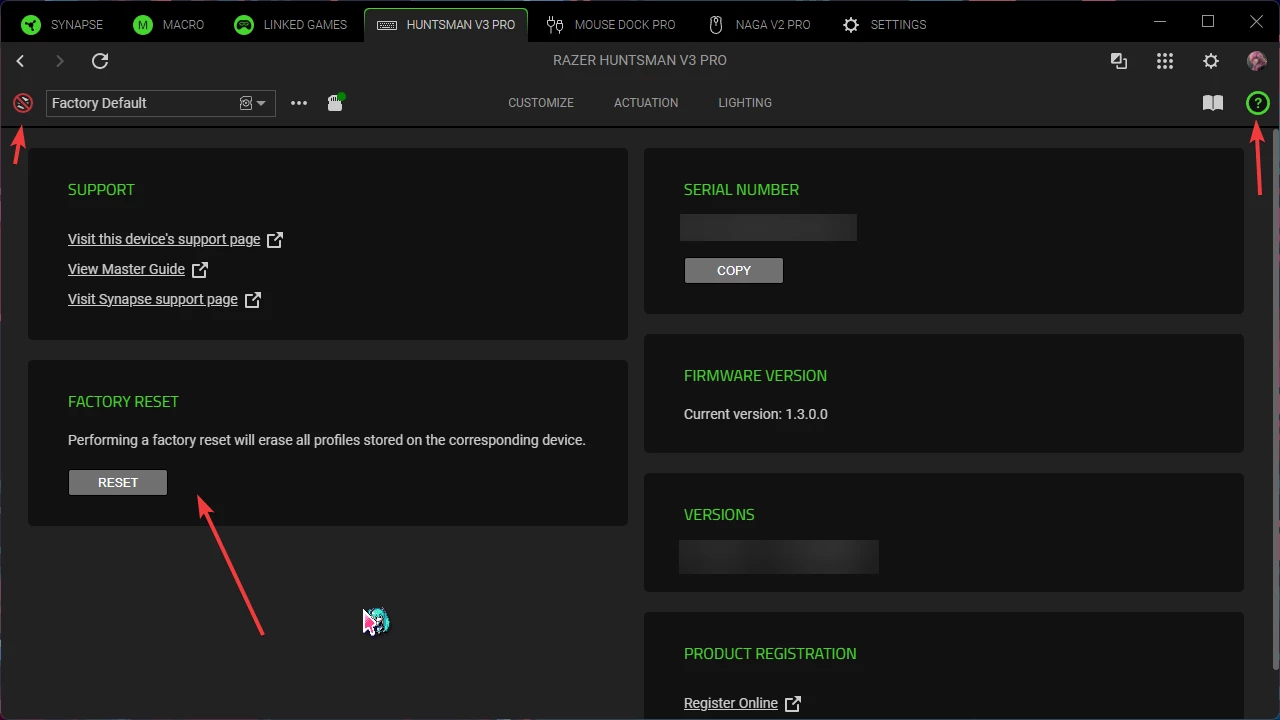Click the onboard memory storage icon

coord(336,102)
